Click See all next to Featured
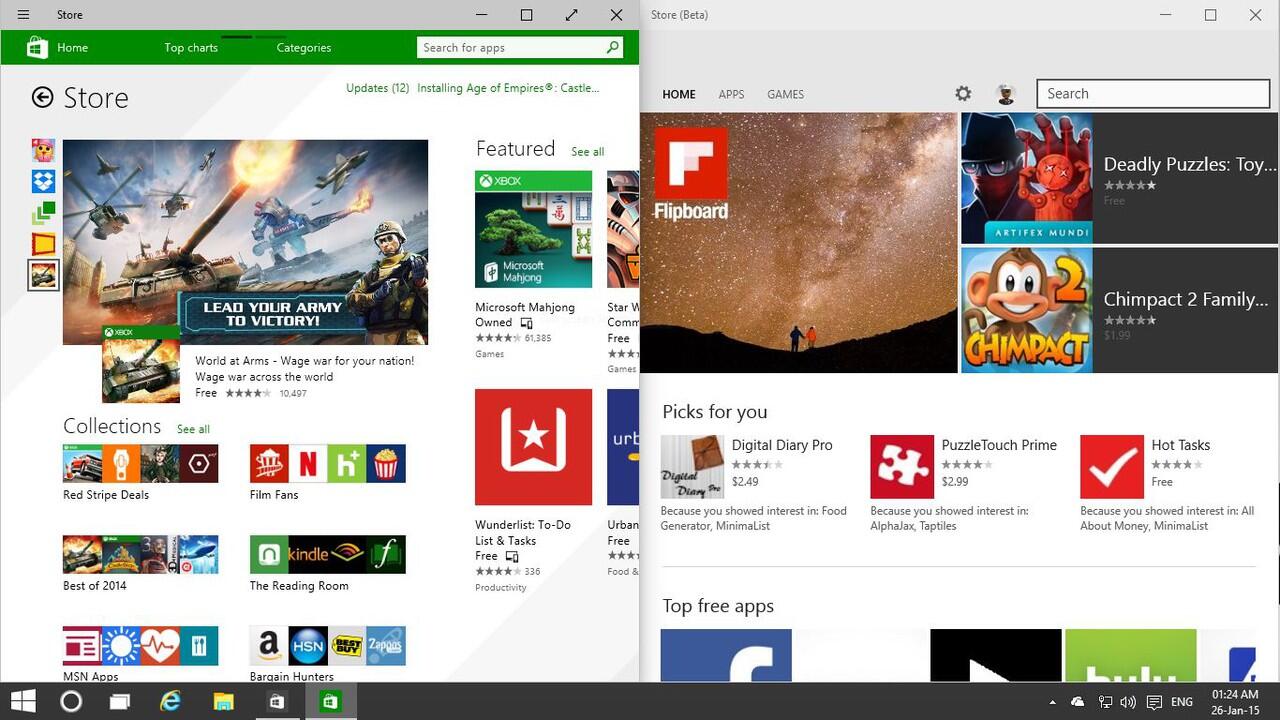 (x=587, y=152)
